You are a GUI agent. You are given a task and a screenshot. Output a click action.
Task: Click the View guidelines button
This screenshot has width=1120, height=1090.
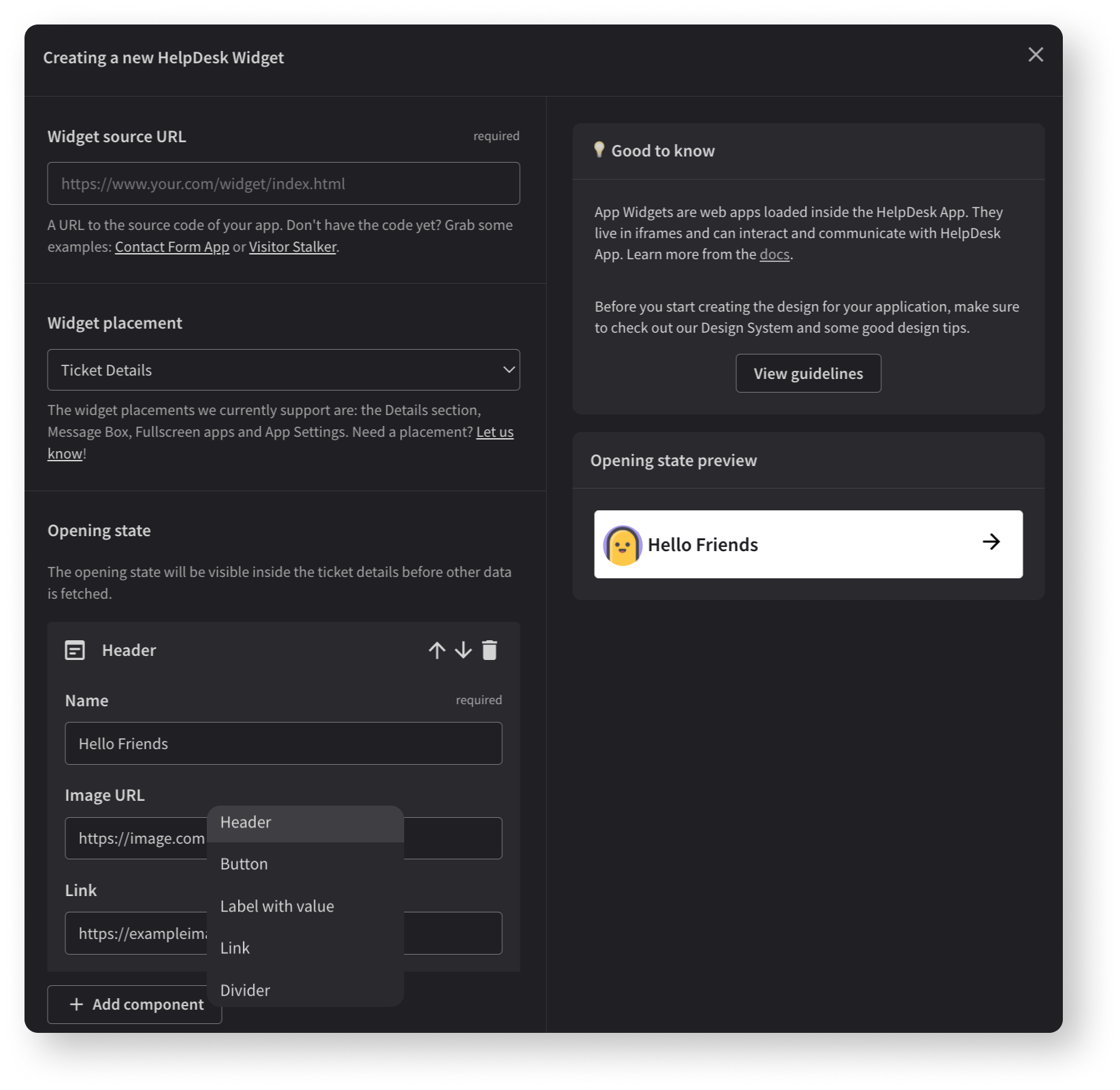(x=808, y=373)
